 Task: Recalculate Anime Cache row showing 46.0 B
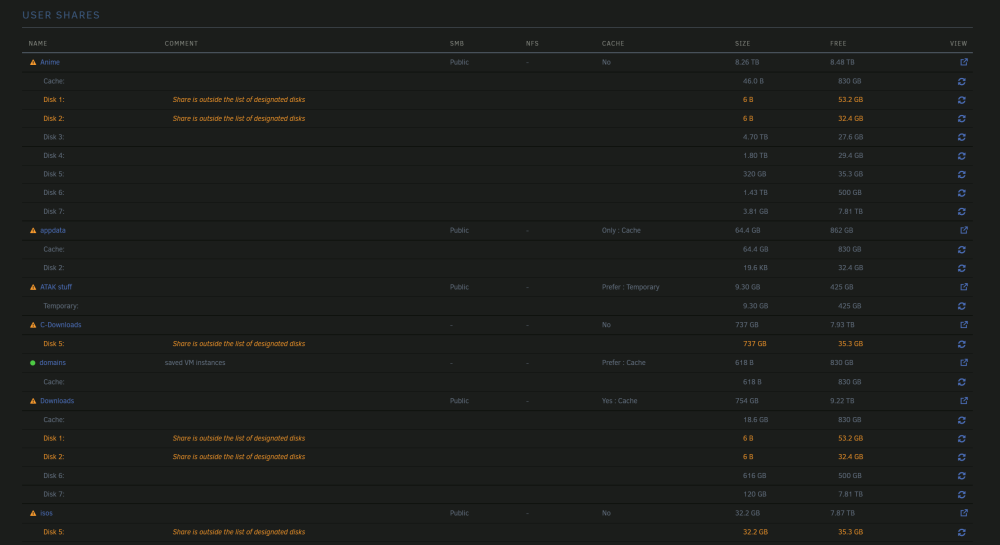(x=962, y=82)
